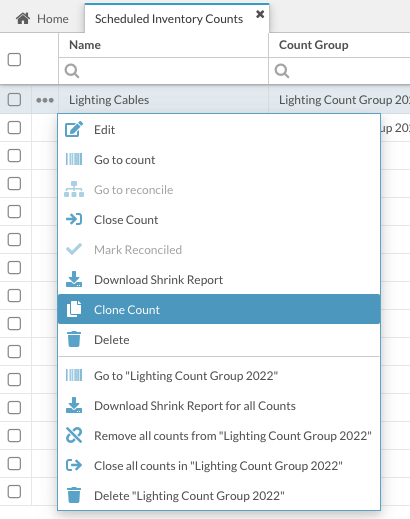Click the Lighting Count Group cell in first row
This screenshot has height=519, width=410.
click(x=339, y=100)
